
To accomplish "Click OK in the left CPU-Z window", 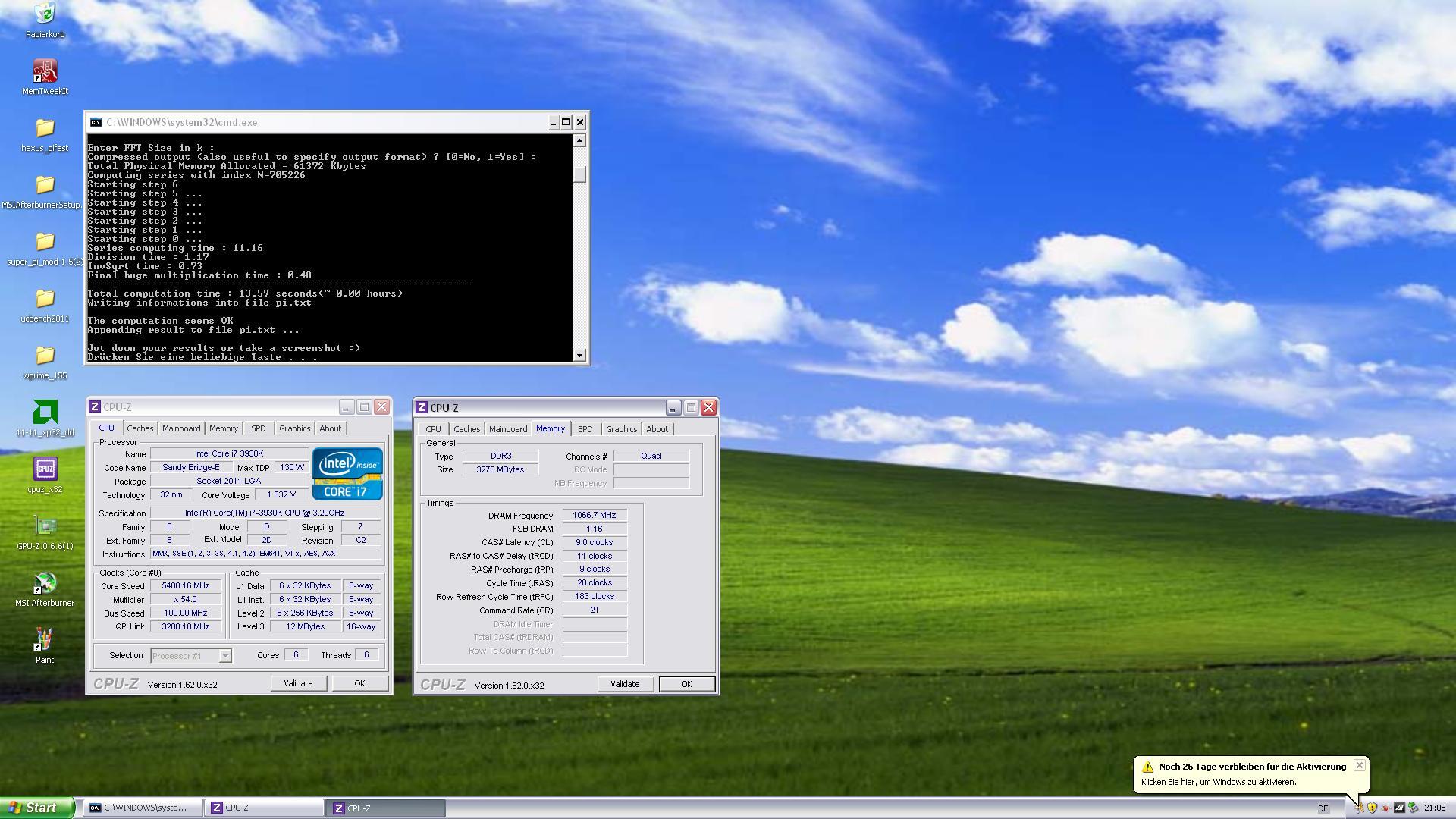I will pyautogui.click(x=359, y=683).
